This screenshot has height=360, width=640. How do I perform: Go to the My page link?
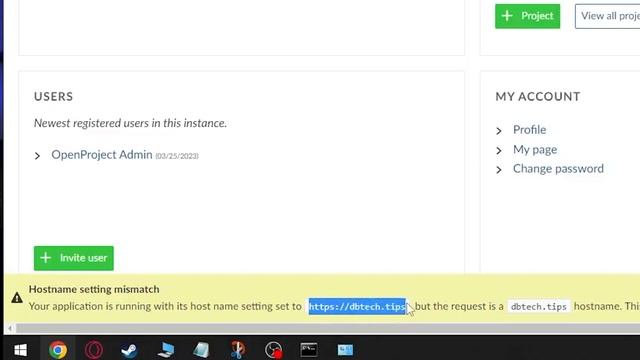point(535,149)
